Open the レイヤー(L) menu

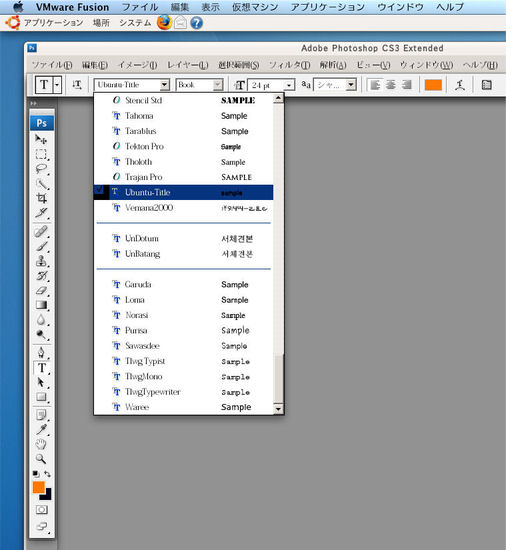188,65
